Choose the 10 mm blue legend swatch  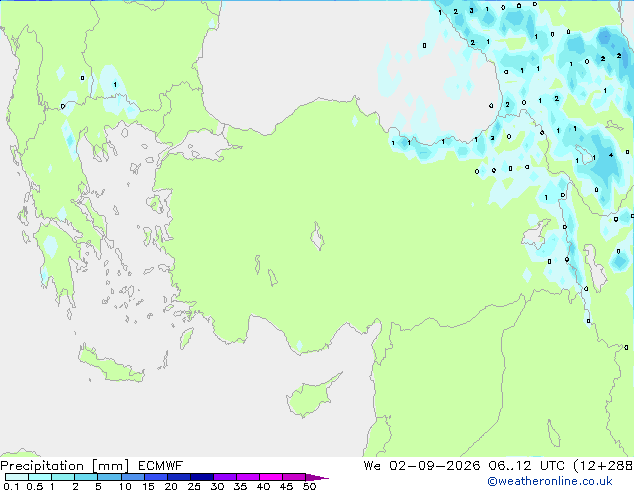[132, 477]
